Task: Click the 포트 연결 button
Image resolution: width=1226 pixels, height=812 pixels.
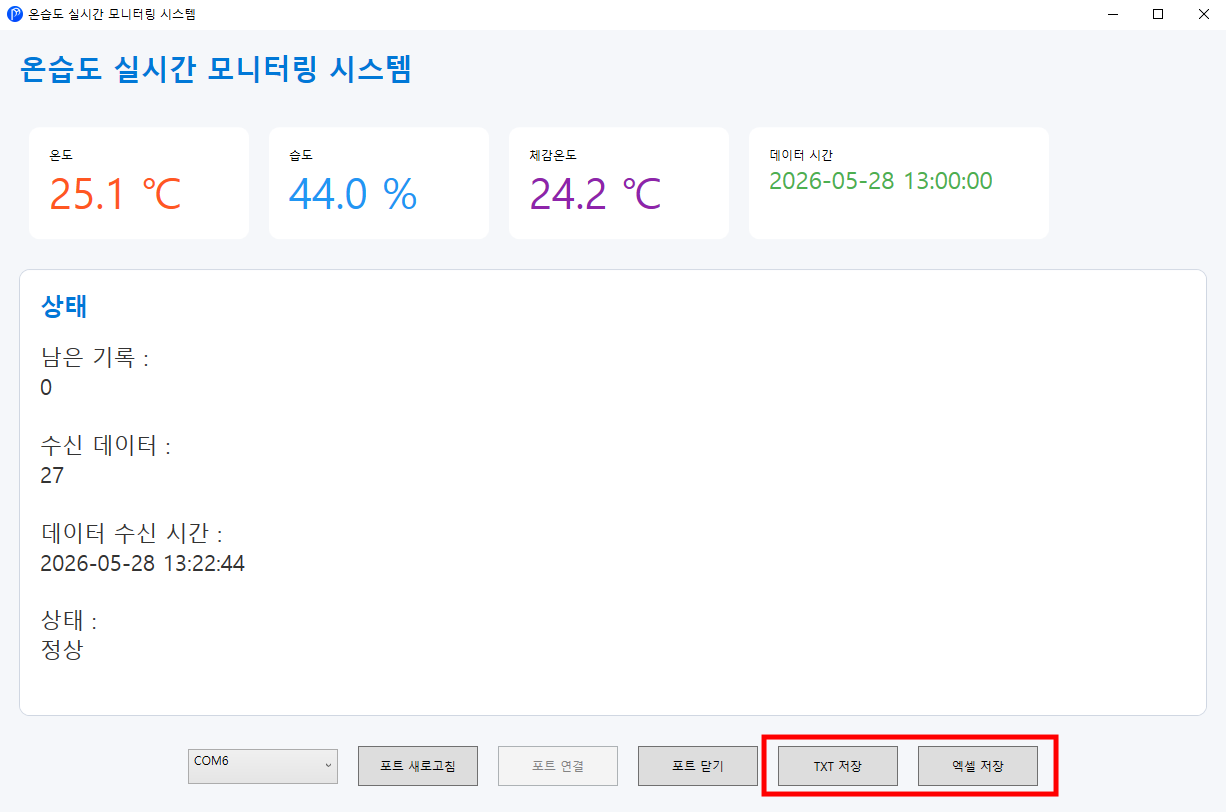Action: tap(558, 766)
